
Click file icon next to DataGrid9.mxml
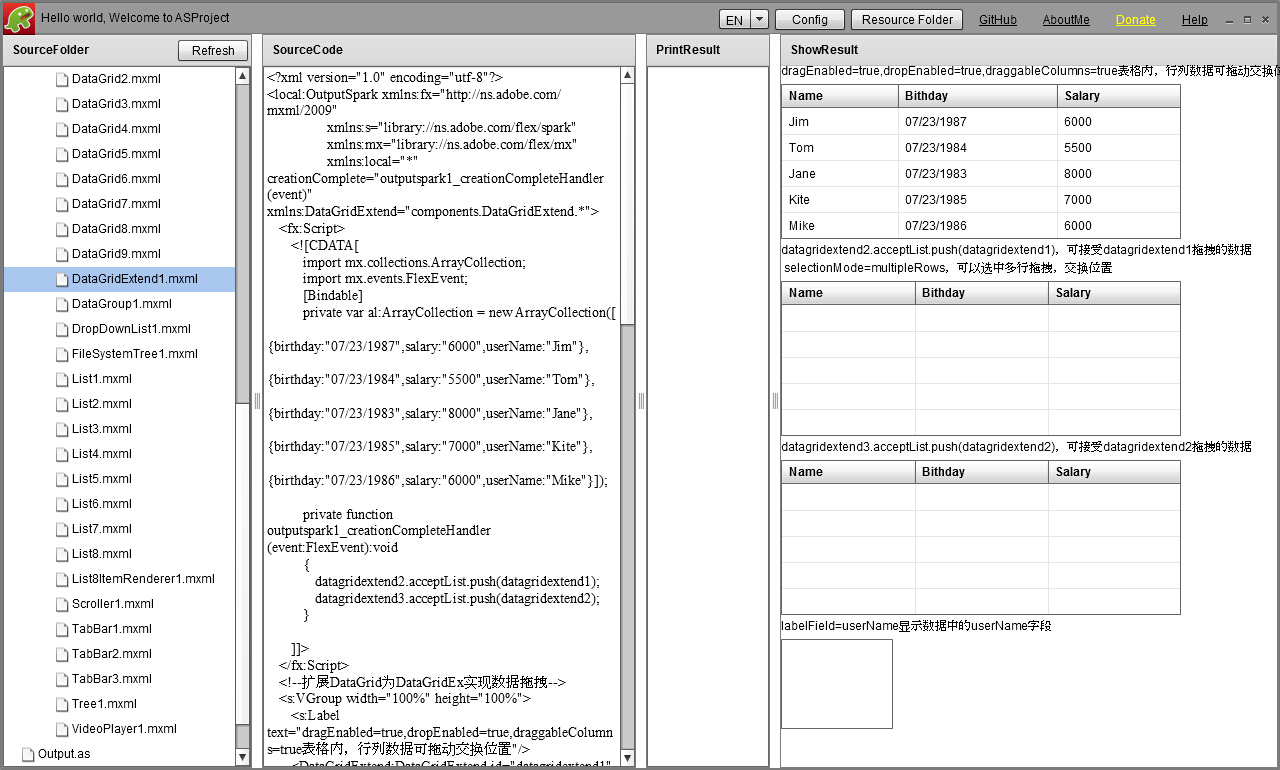[x=61, y=254]
